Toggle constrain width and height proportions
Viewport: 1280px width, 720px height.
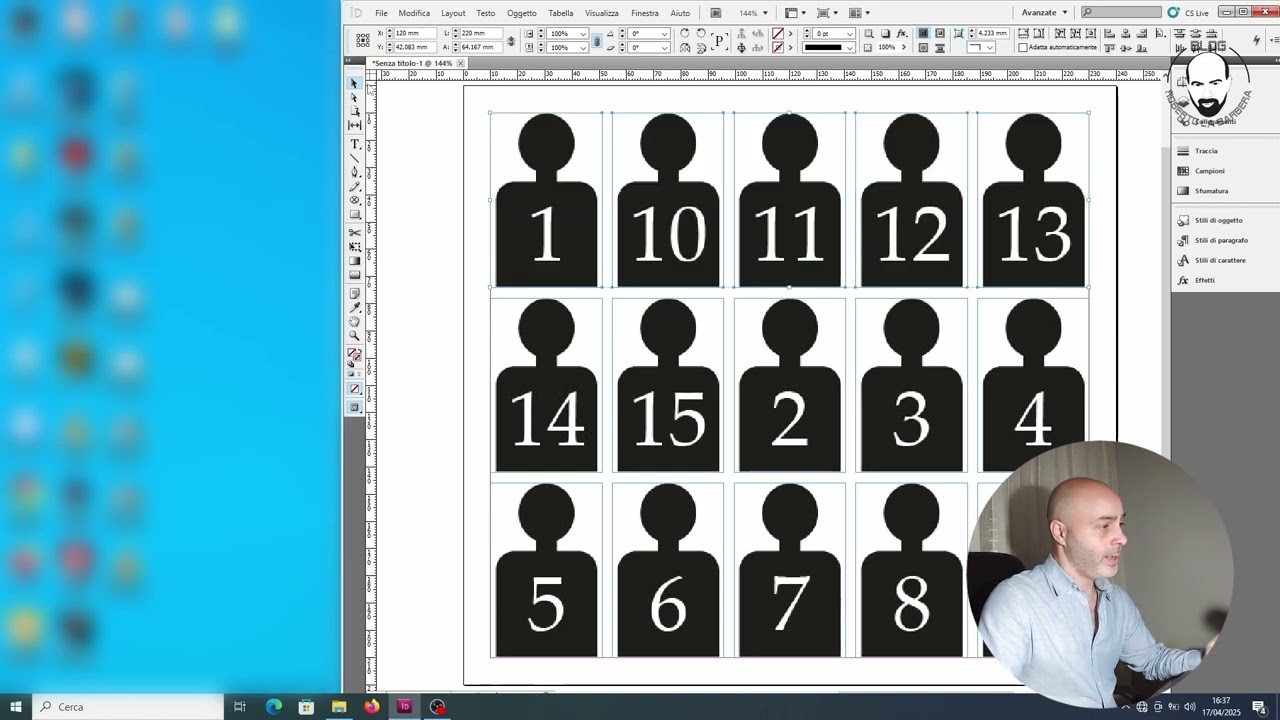(x=511, y=40)
